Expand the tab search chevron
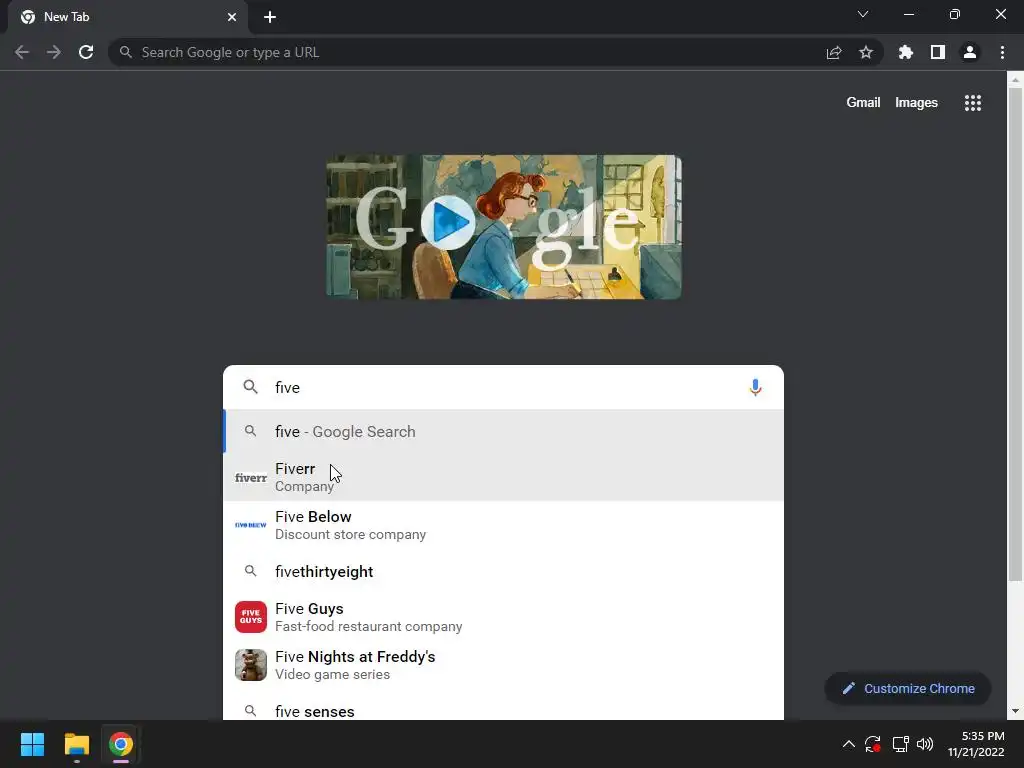1024x768 pixels. [x=863, y=14]
